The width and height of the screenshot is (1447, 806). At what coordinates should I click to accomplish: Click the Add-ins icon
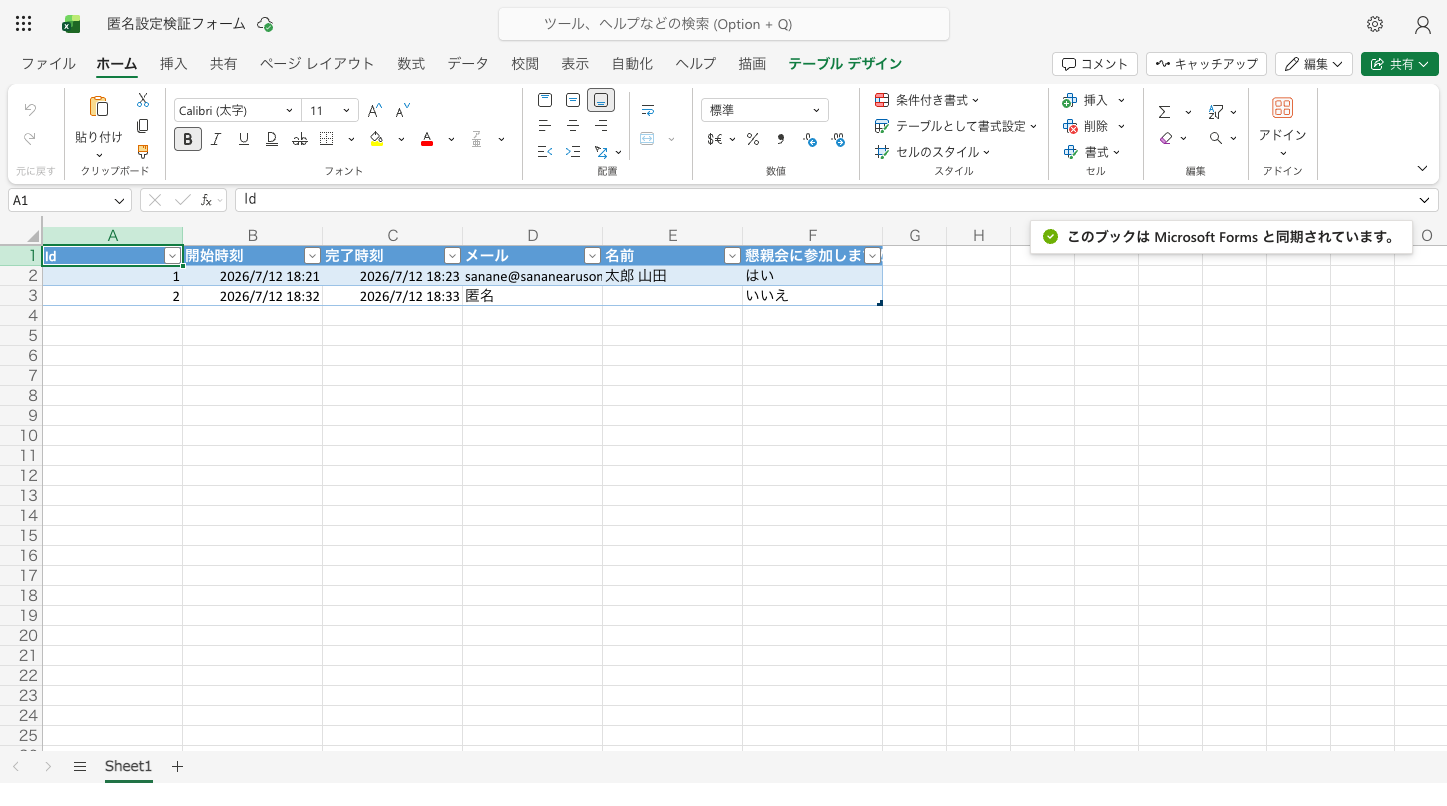pyautogui.click(x=1282, y=108)
